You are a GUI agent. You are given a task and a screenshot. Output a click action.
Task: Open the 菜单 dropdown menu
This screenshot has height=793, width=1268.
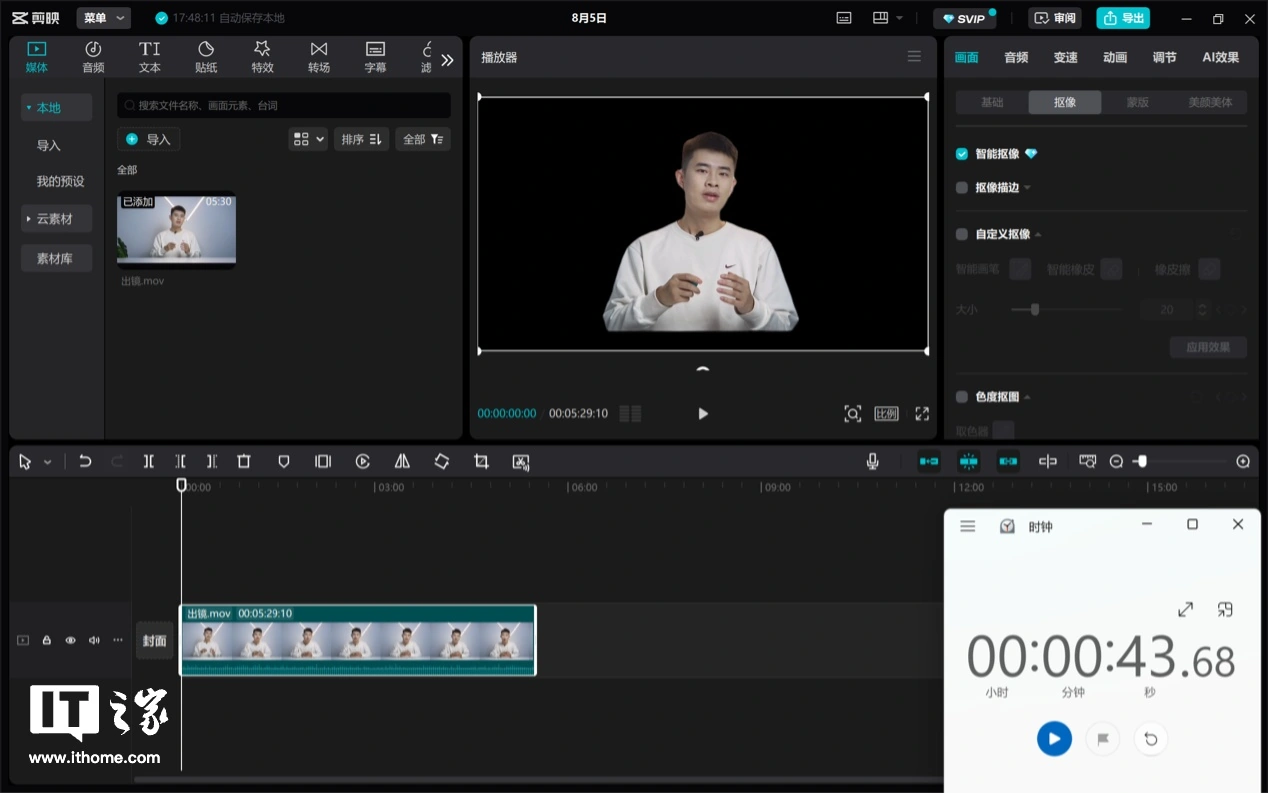pyautogui.click(x=103, y=18)
